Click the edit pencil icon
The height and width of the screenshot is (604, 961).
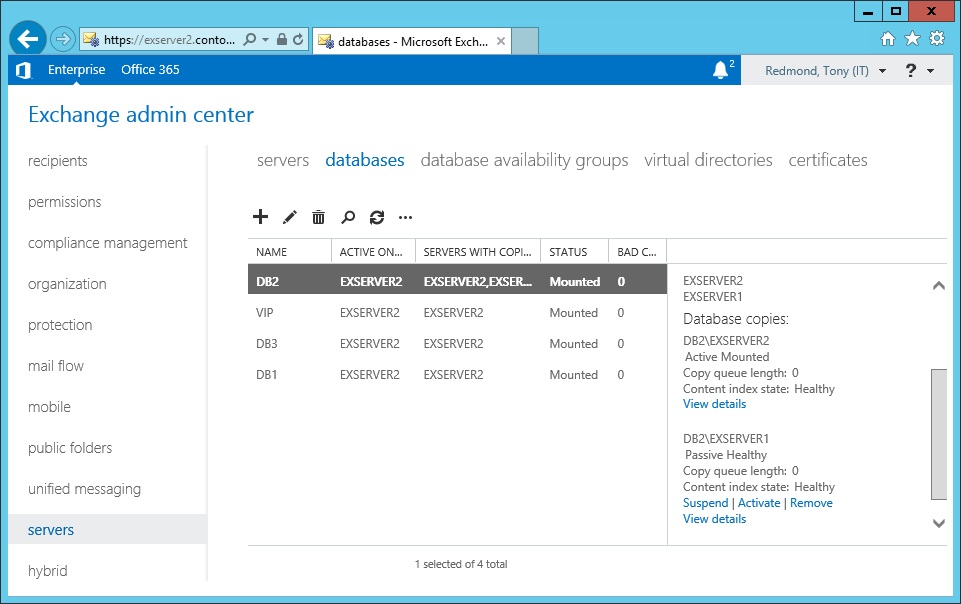point(290,217)
